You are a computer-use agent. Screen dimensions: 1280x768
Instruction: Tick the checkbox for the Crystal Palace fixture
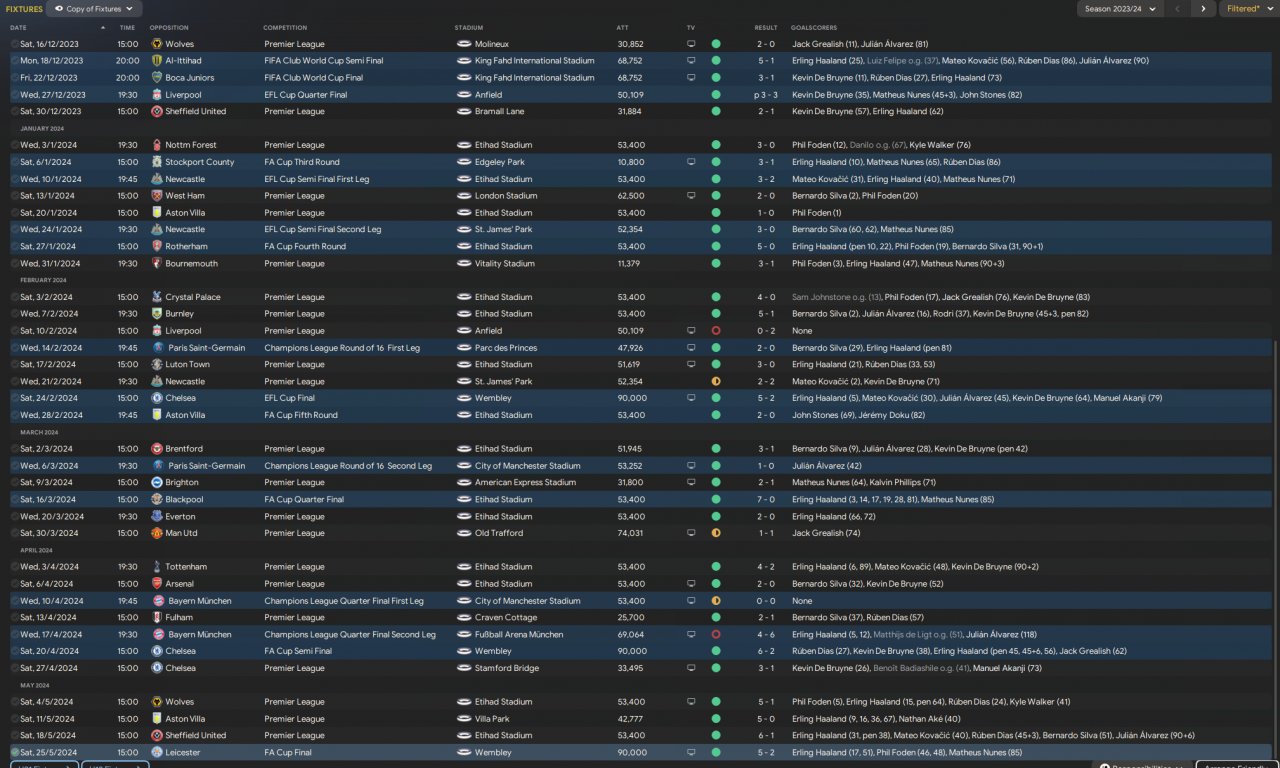click(15, 297)
